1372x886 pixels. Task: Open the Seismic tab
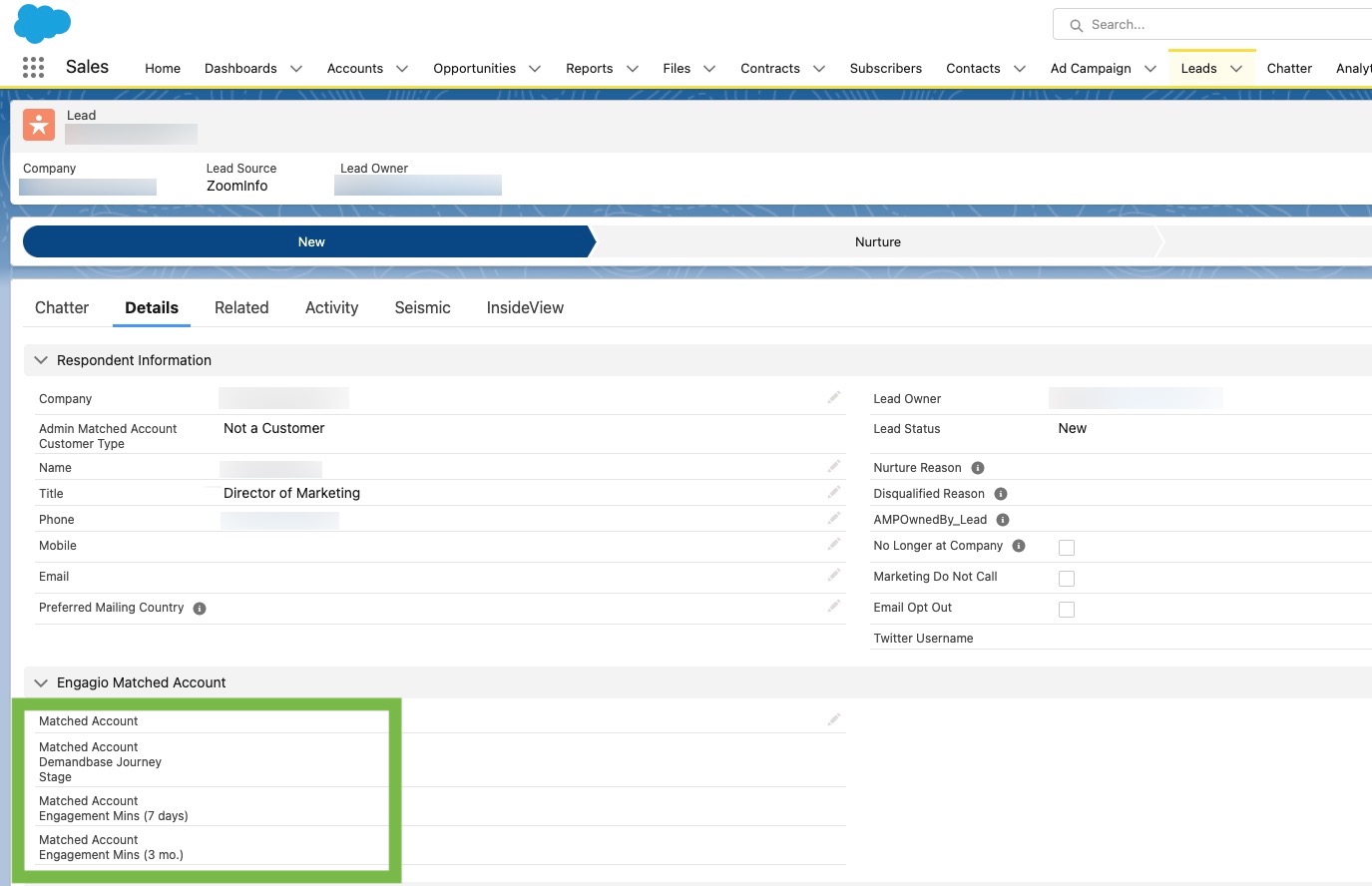[422, 308]
